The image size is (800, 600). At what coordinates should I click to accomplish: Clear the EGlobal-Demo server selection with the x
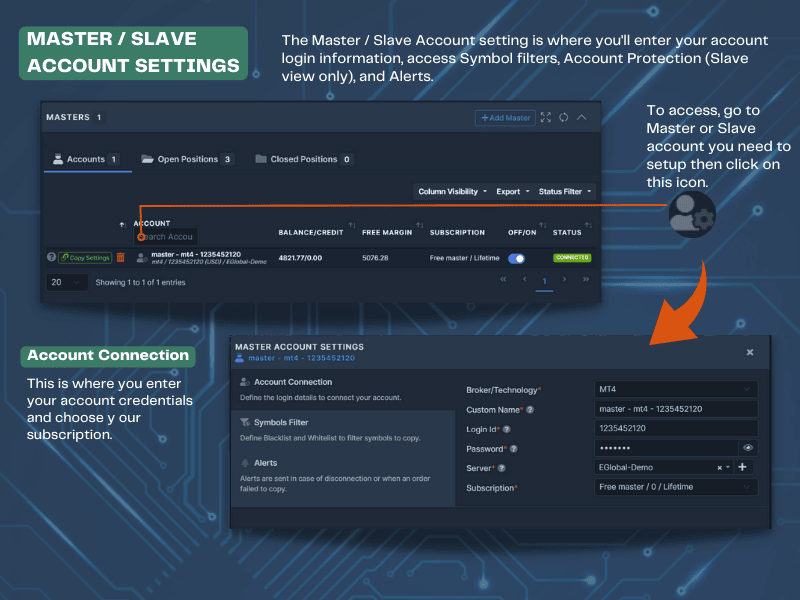coord(720,467)
